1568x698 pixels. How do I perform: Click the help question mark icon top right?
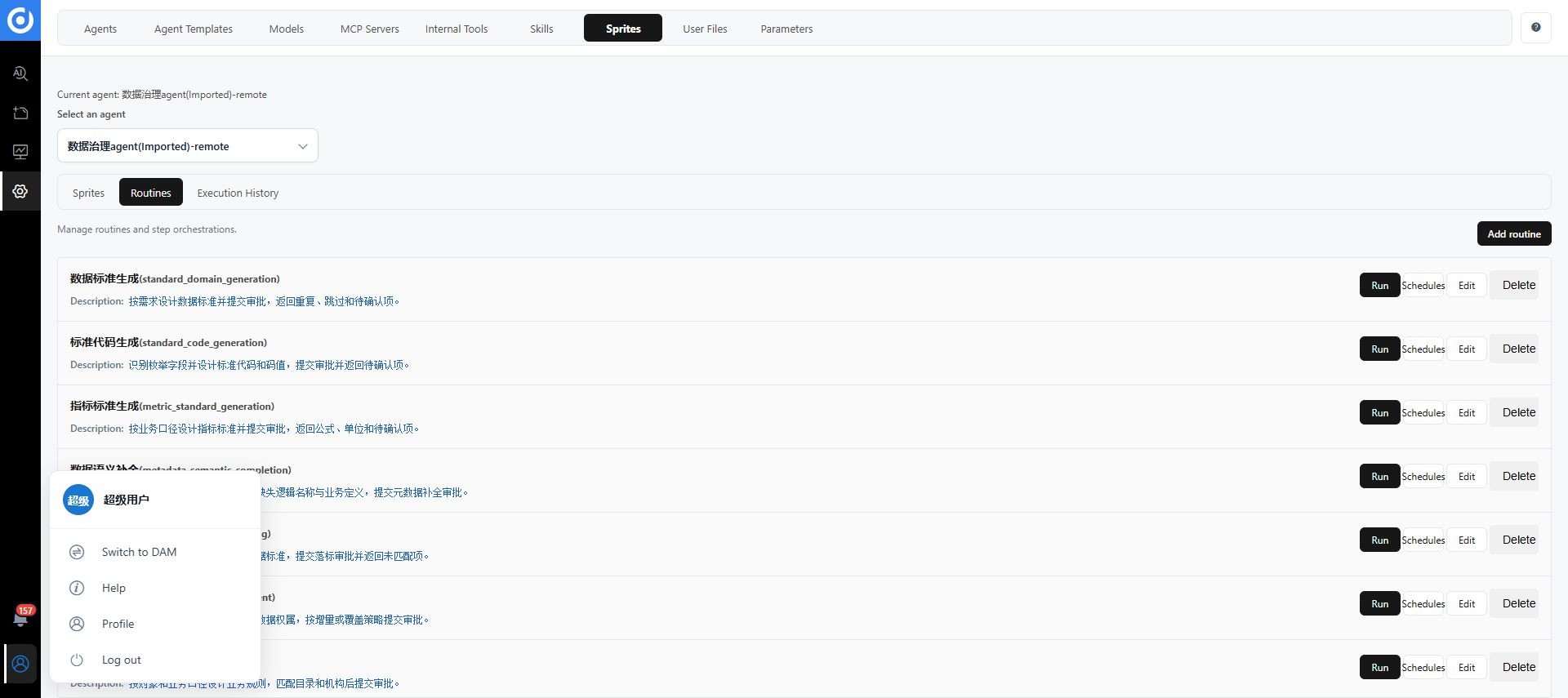pyautogui.click(x=1535, y=28)
